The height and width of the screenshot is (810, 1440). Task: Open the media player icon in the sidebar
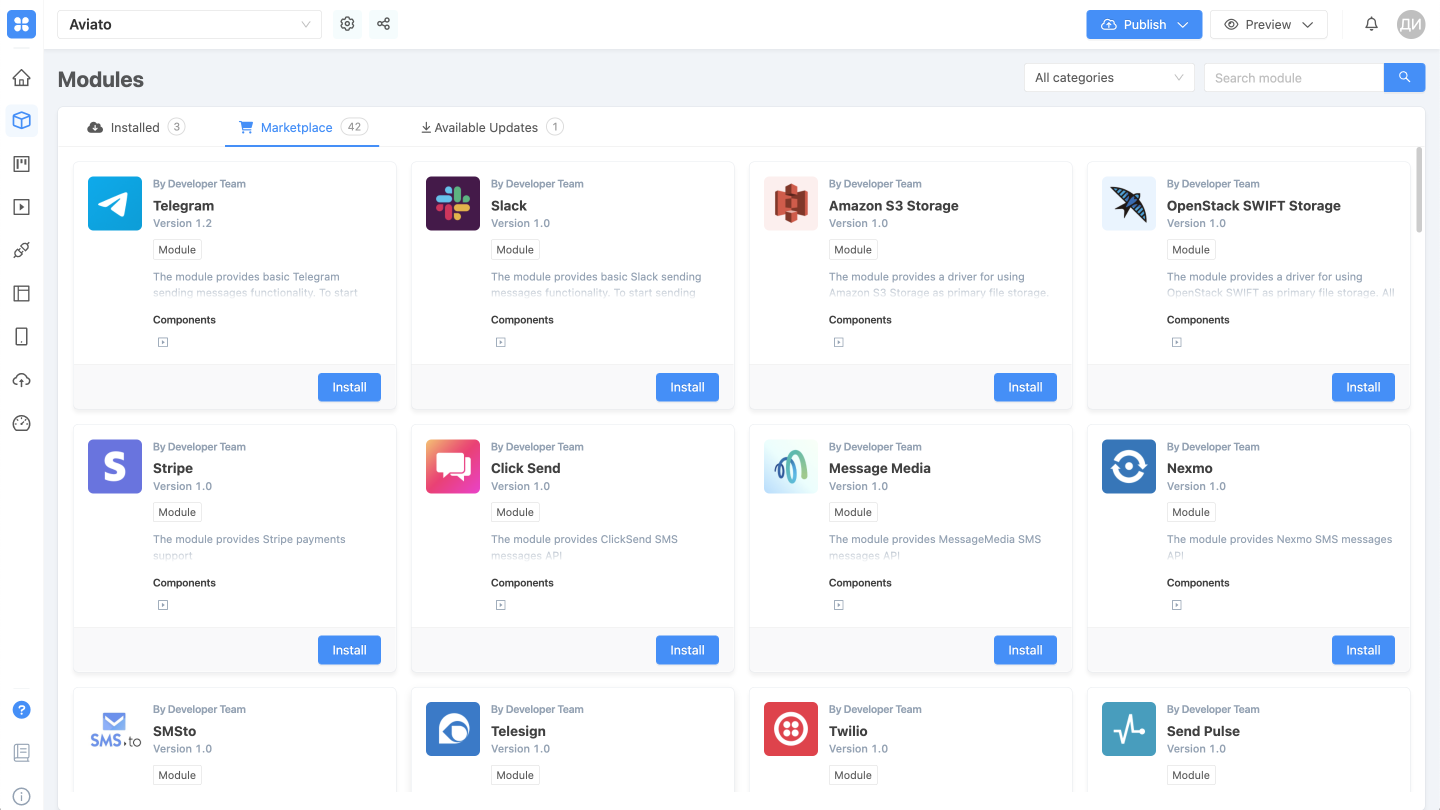pos(21,206)
